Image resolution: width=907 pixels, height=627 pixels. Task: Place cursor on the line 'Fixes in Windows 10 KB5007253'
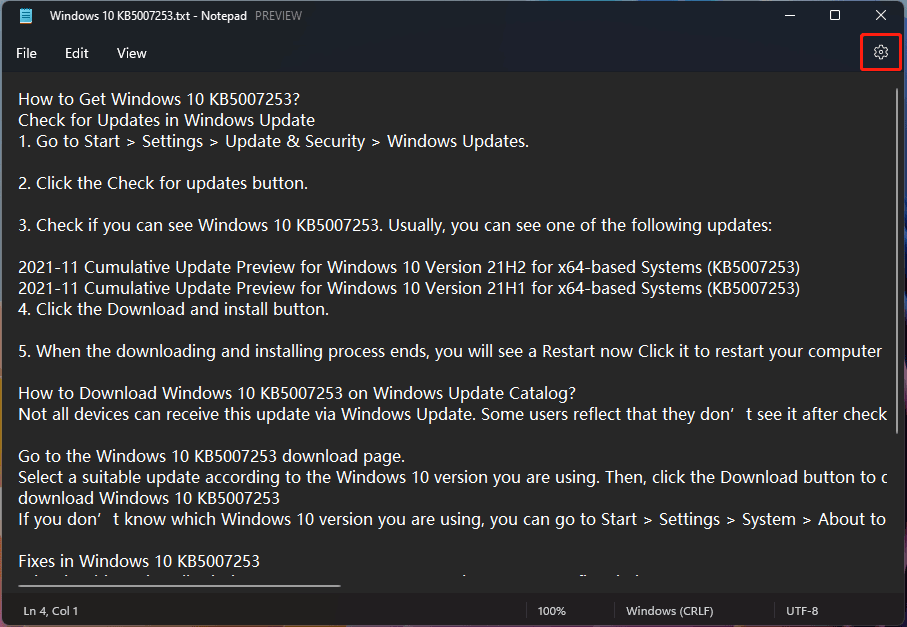pos(139,561)
